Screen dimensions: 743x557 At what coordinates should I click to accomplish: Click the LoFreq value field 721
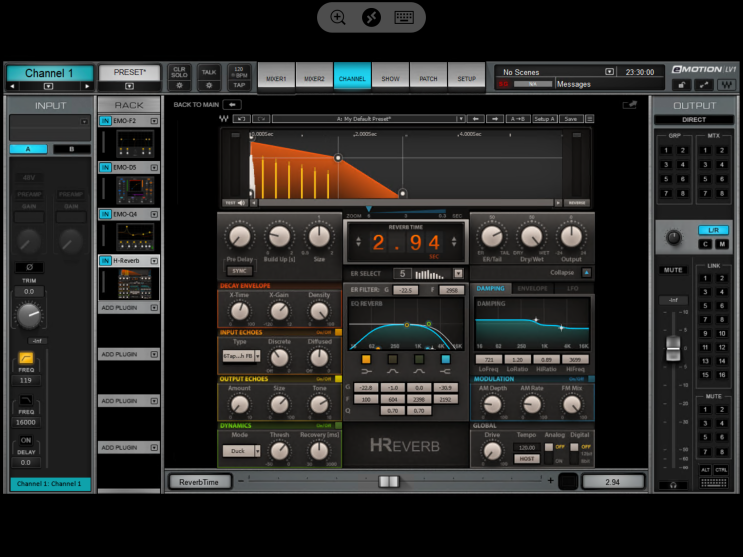point(489,359)
